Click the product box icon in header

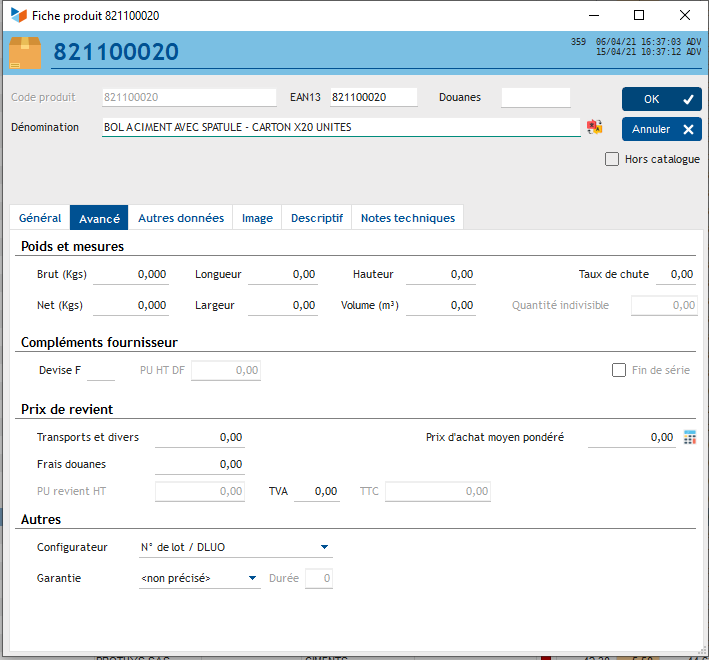tap(25, 53)
